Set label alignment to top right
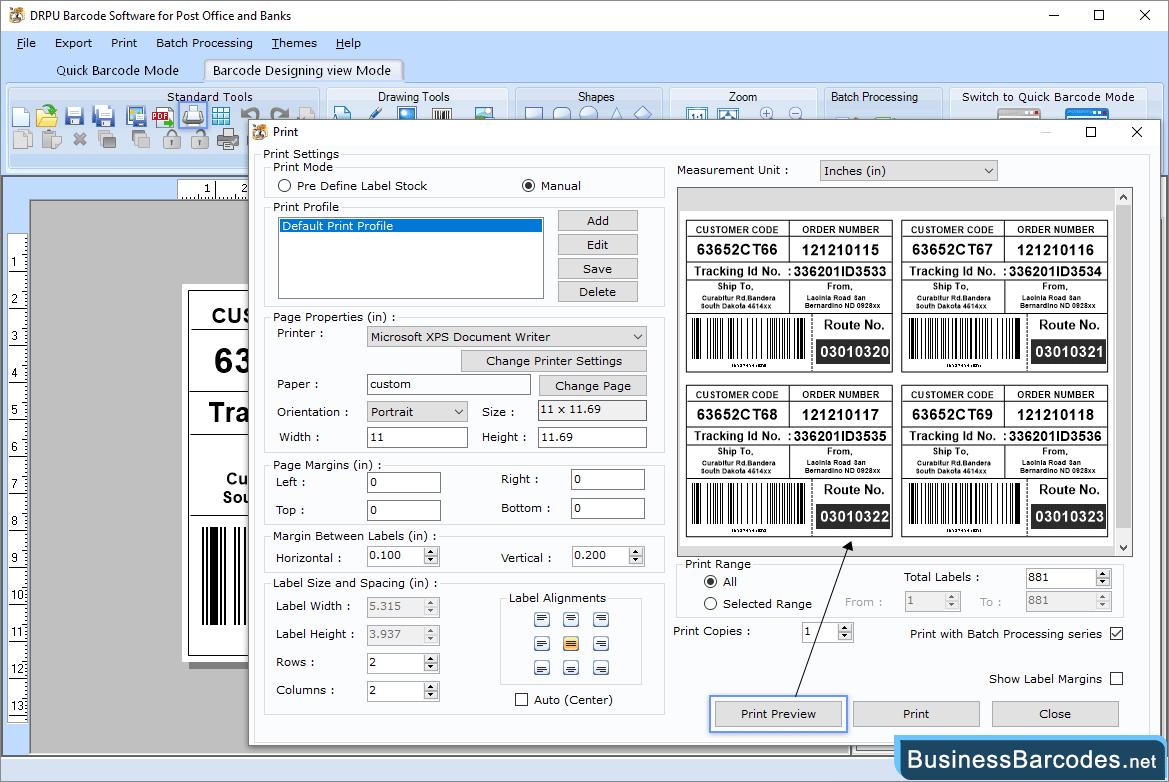 [x=601, y=619]
